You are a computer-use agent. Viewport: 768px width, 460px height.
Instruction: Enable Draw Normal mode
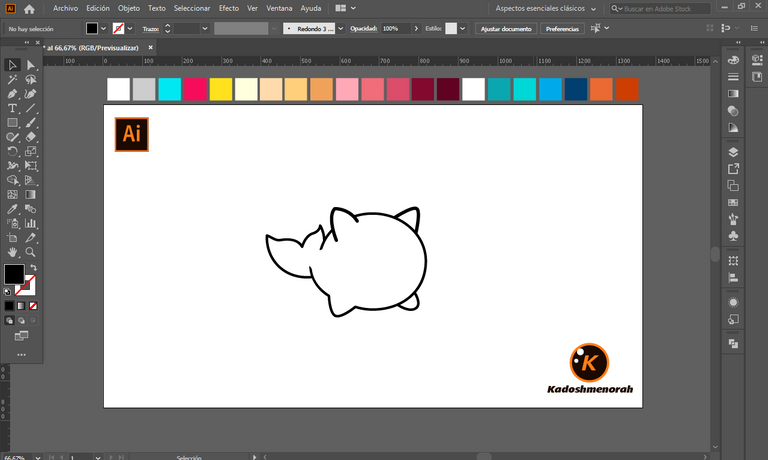click(9, 320)
